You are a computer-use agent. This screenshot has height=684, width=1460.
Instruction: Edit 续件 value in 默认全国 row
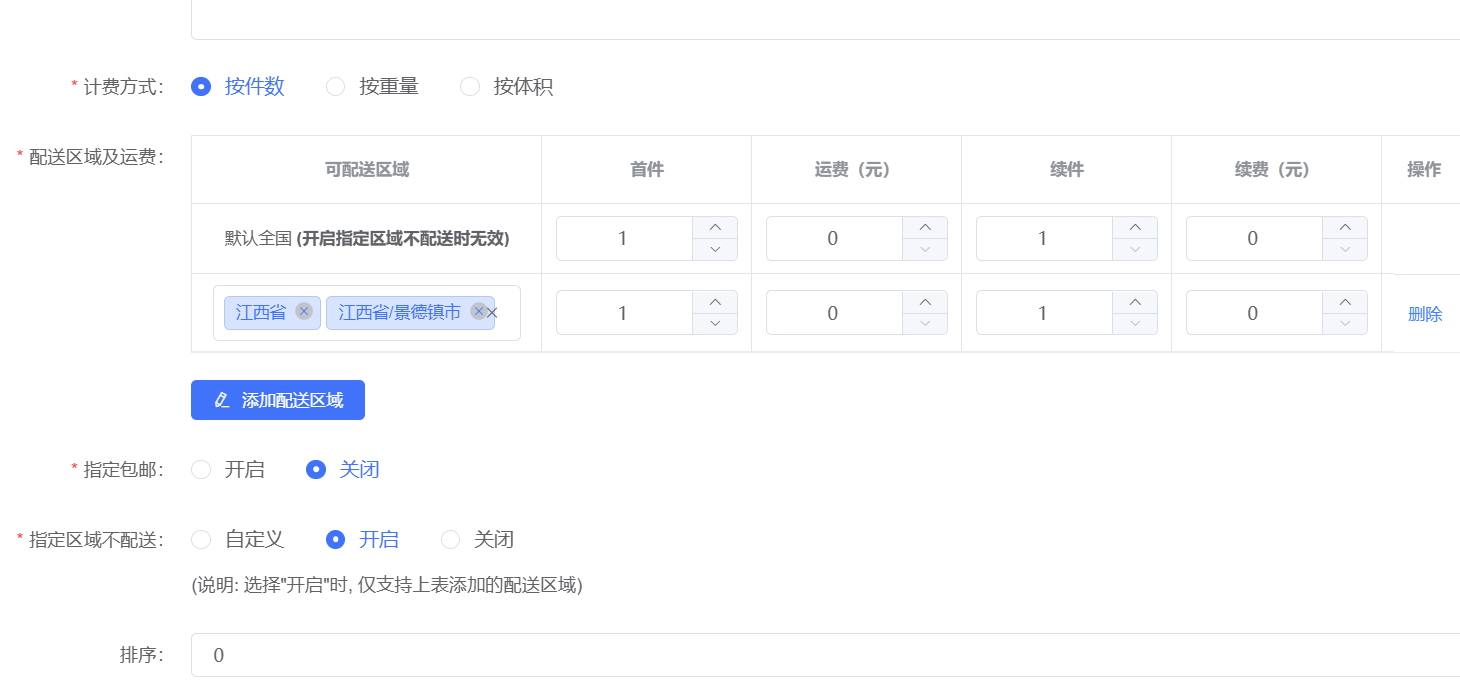pyautogui.click(x=1043, y=238)
